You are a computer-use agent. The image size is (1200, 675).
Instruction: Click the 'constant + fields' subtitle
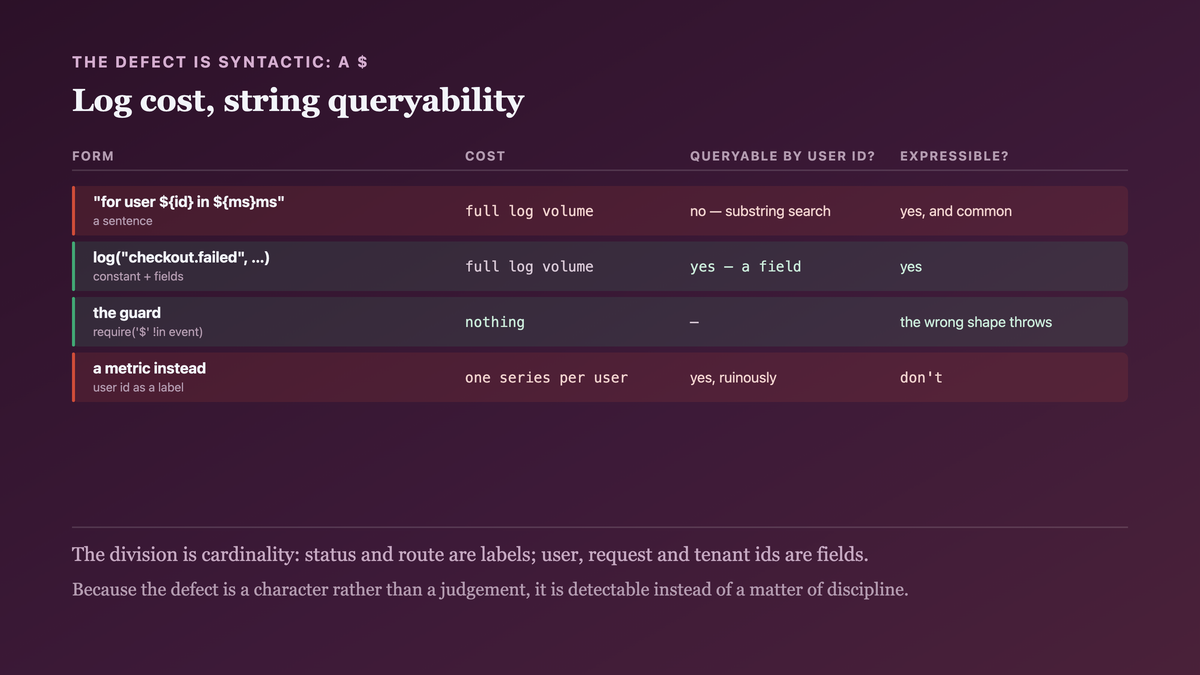138,276
